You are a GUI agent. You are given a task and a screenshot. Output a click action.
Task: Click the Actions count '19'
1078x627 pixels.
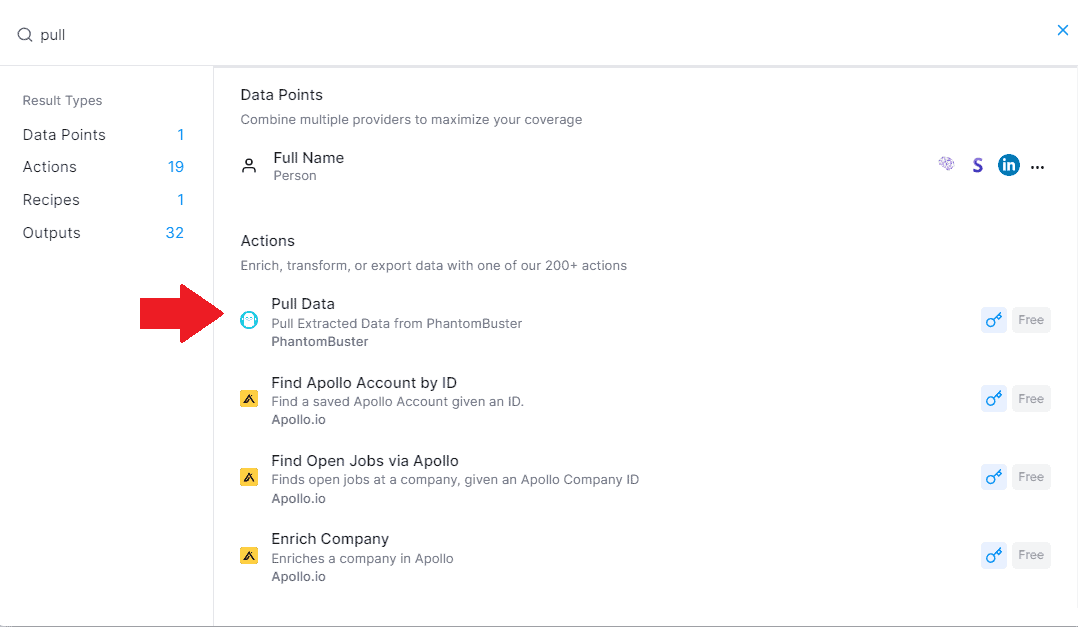tap(175, 167)
